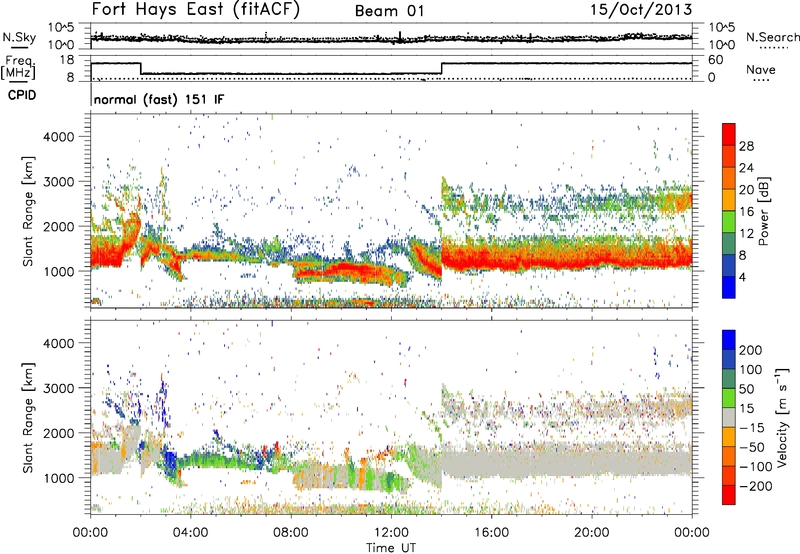Click the 'Power [dB]' color bar label

pyautogui.click(x=764, y=211)
